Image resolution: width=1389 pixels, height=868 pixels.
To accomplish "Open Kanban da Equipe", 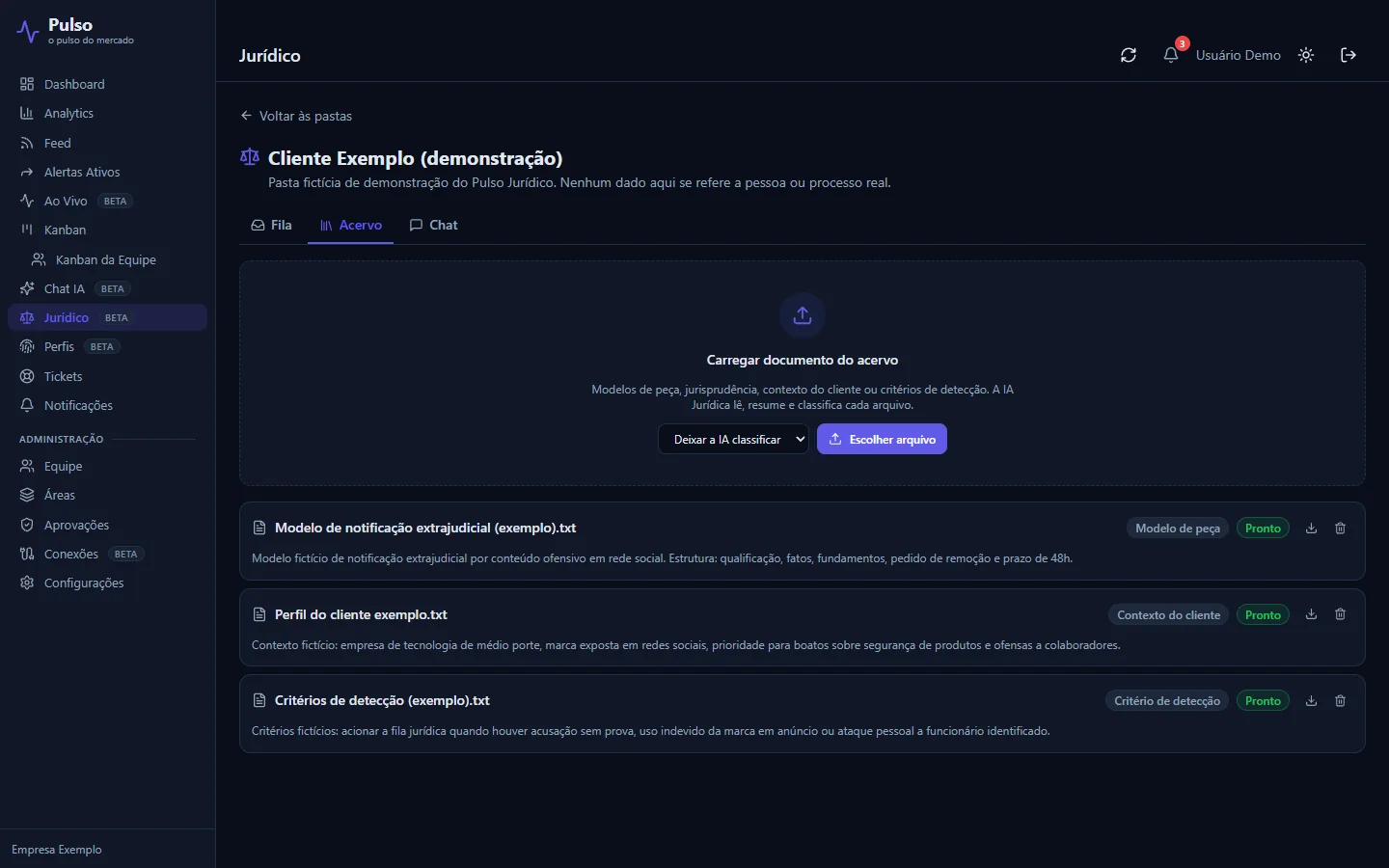I will point(113,259).
